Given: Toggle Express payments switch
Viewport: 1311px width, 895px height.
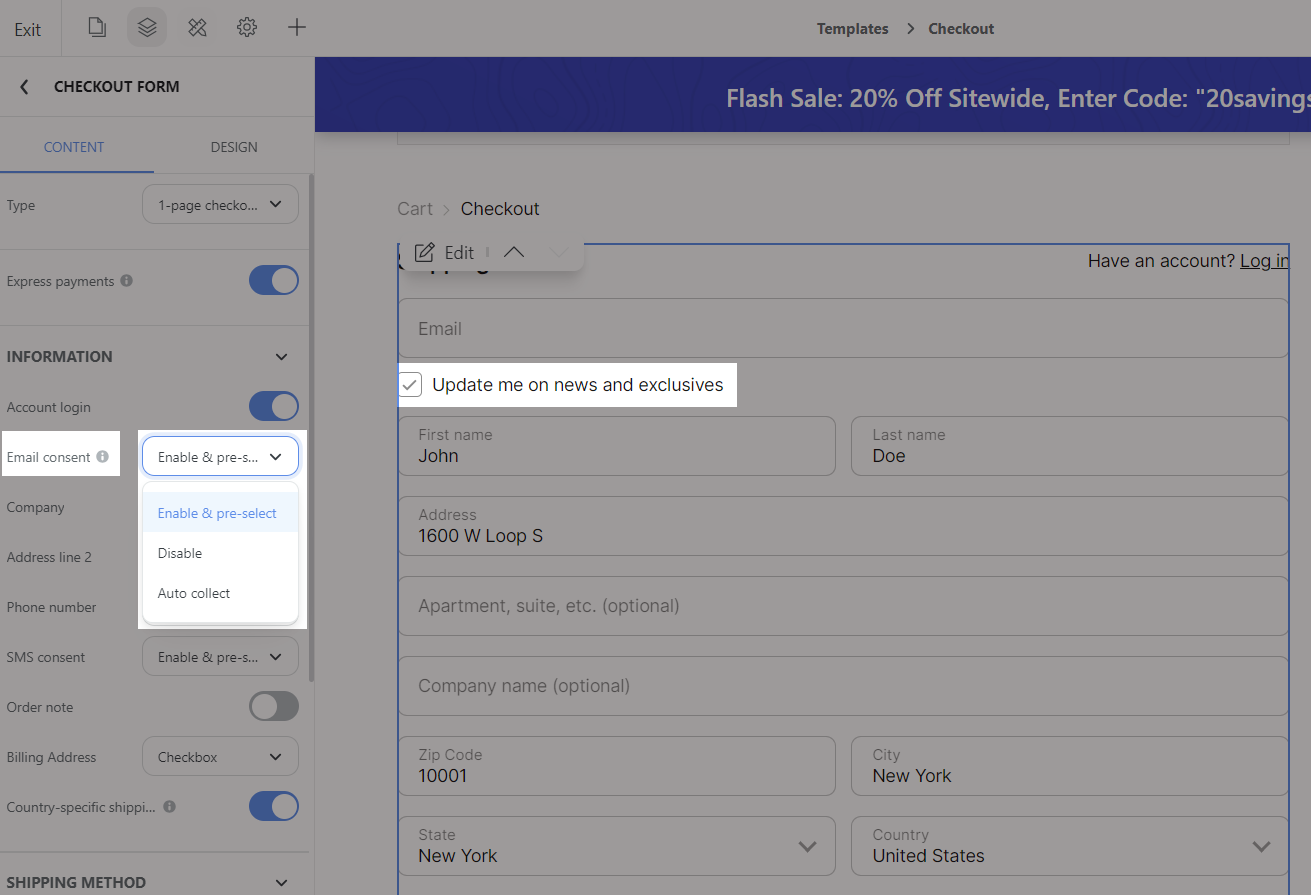Looking at the screenshot, I should (x=274, y=281).
